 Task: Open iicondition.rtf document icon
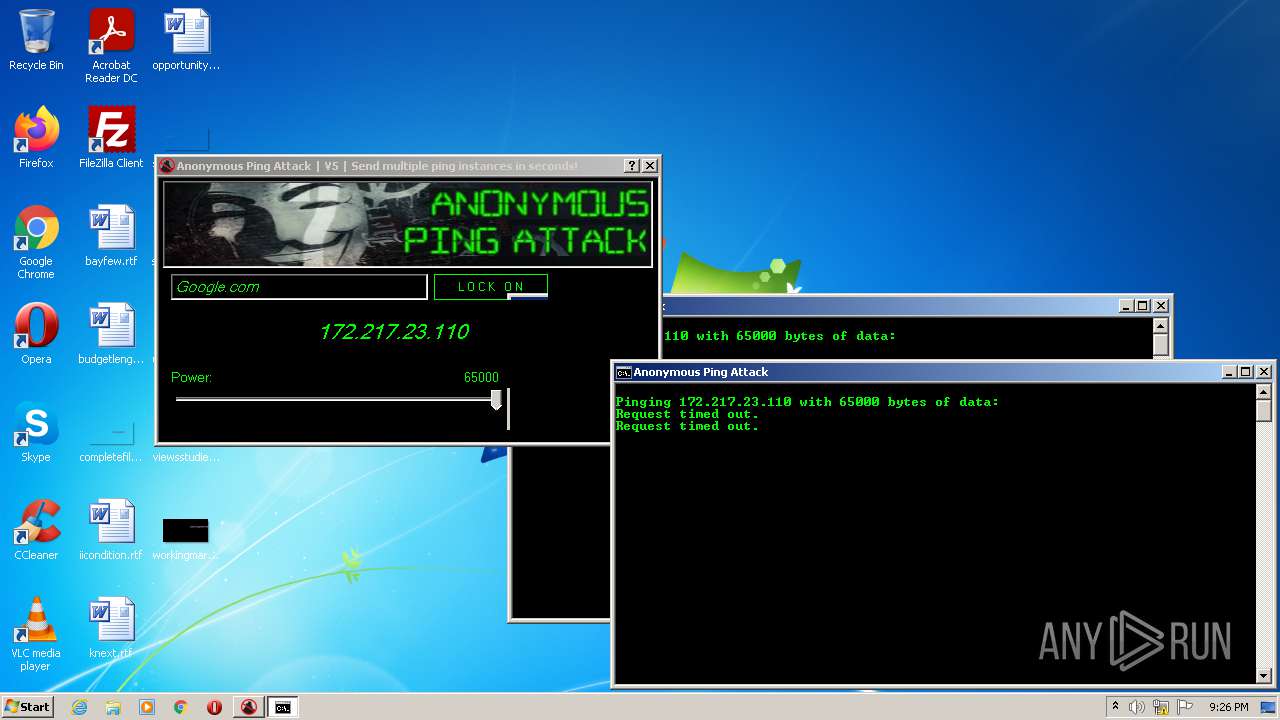pyautogui.click(x=111, y=530)
